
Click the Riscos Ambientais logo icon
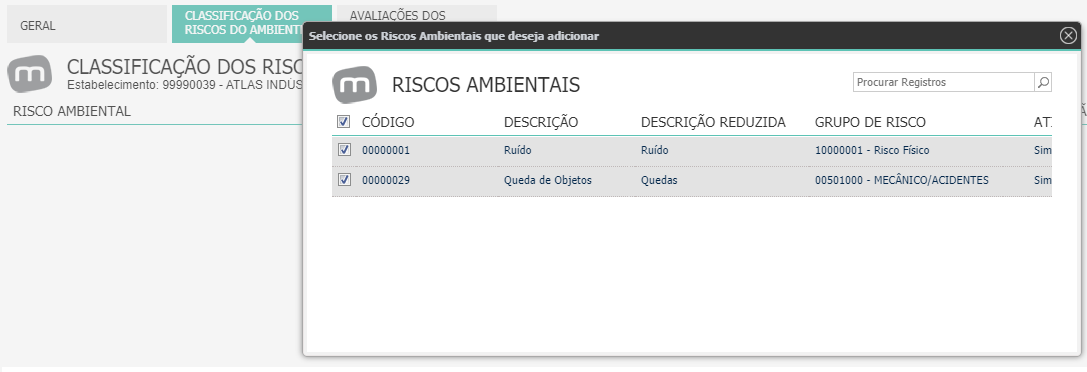point(355,85)
